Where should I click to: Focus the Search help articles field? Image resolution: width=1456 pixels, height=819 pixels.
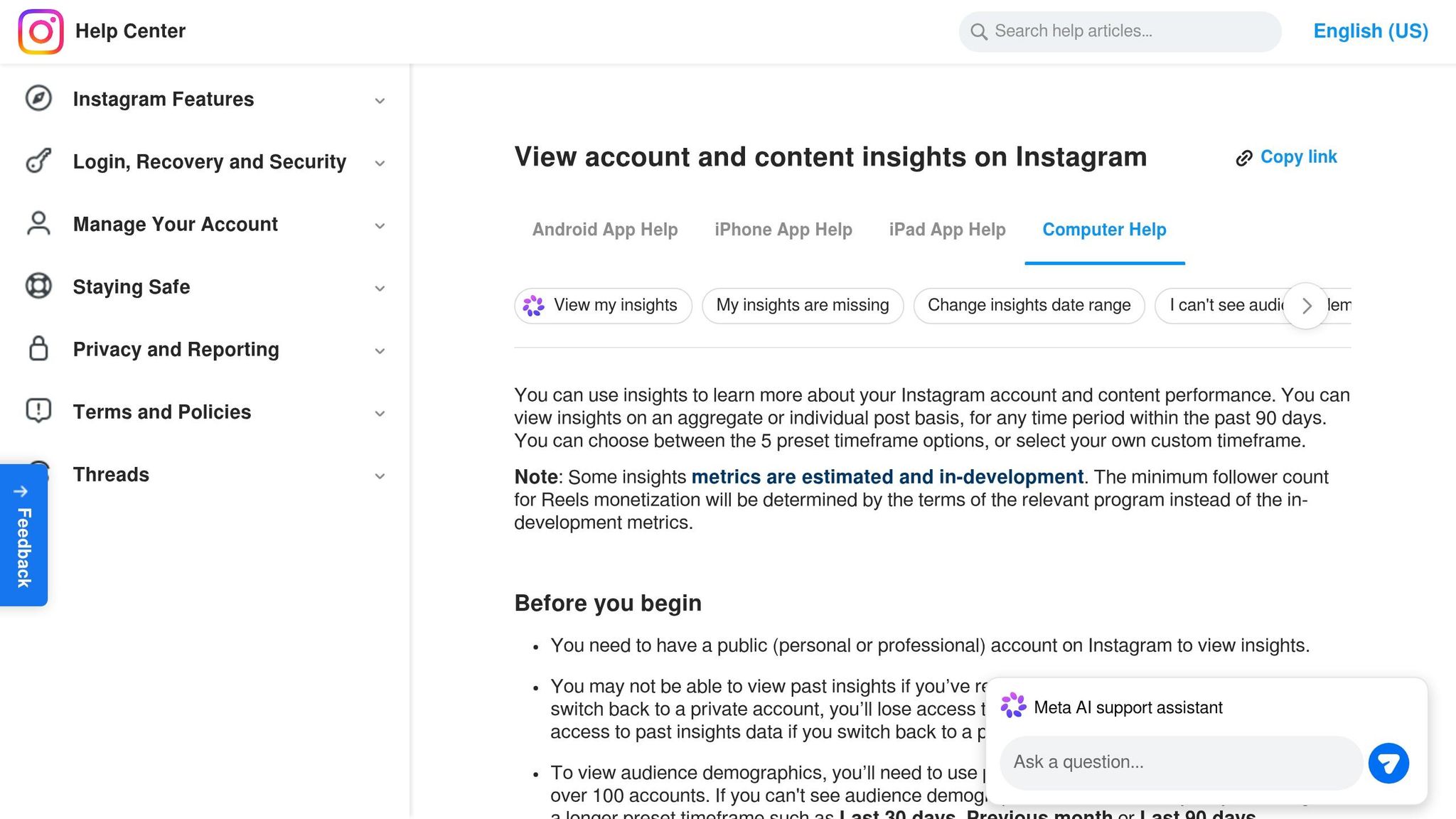(x=1120, y=31)
